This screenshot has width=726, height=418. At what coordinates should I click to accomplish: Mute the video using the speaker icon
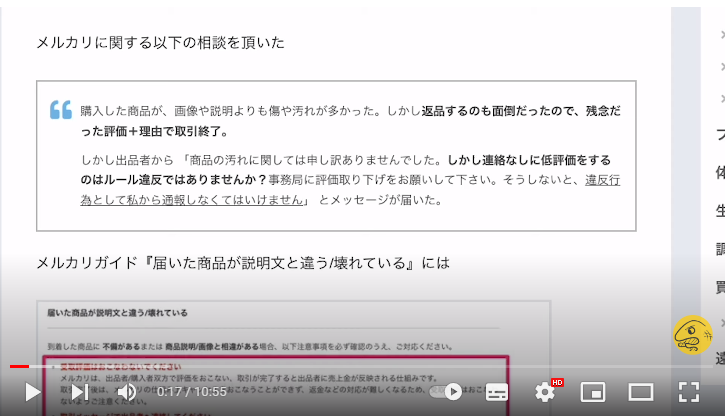(127, 392)
